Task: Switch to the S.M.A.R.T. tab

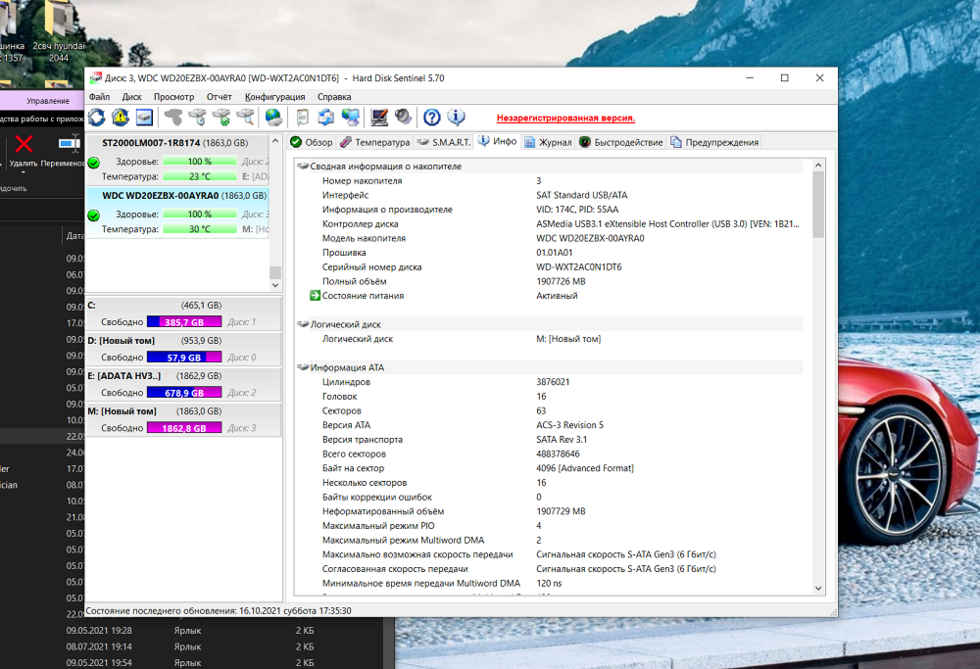Action: pos(444,142)
